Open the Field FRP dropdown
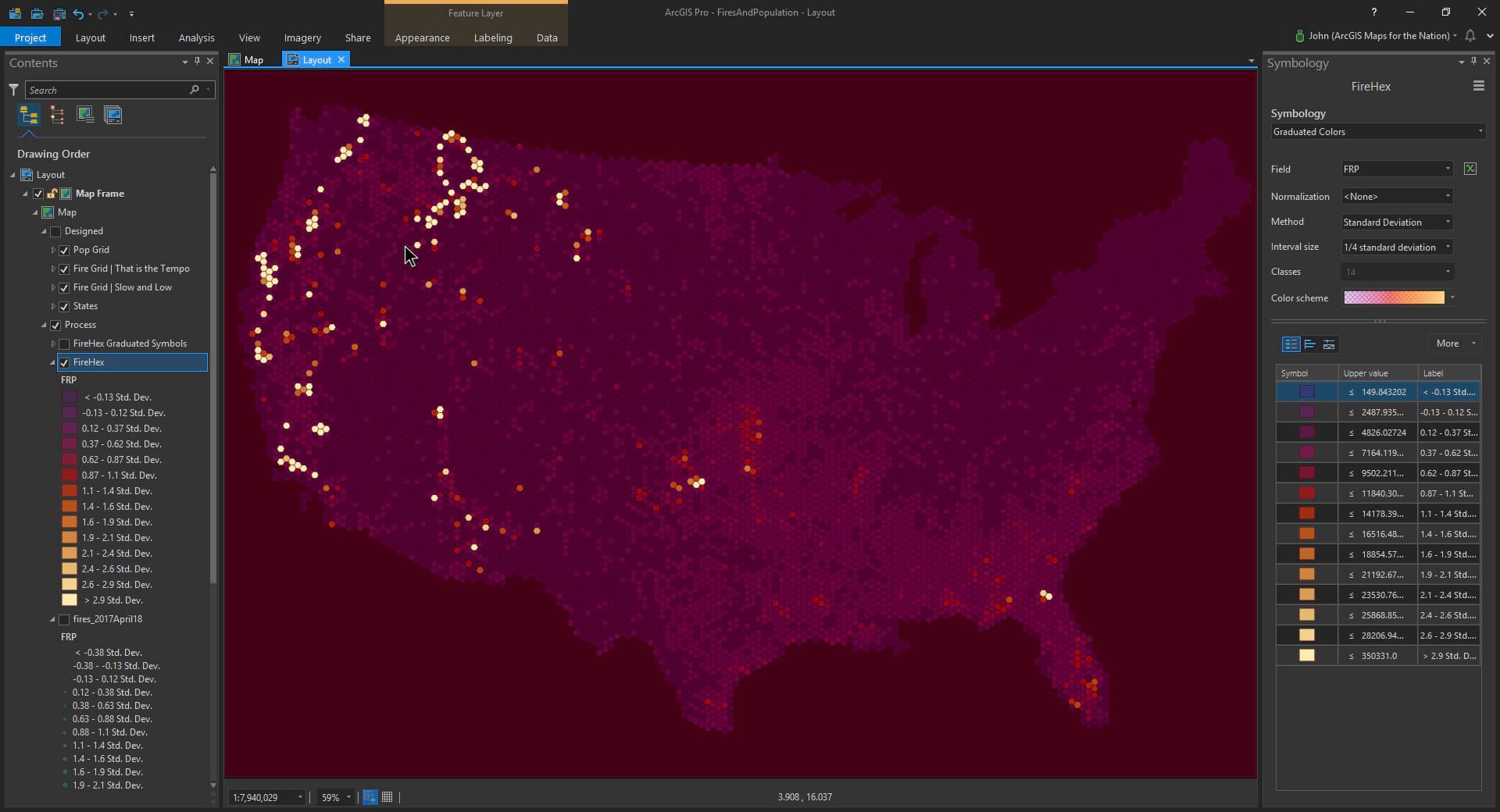The image size is (1500, 812). tap(1397, 169)
